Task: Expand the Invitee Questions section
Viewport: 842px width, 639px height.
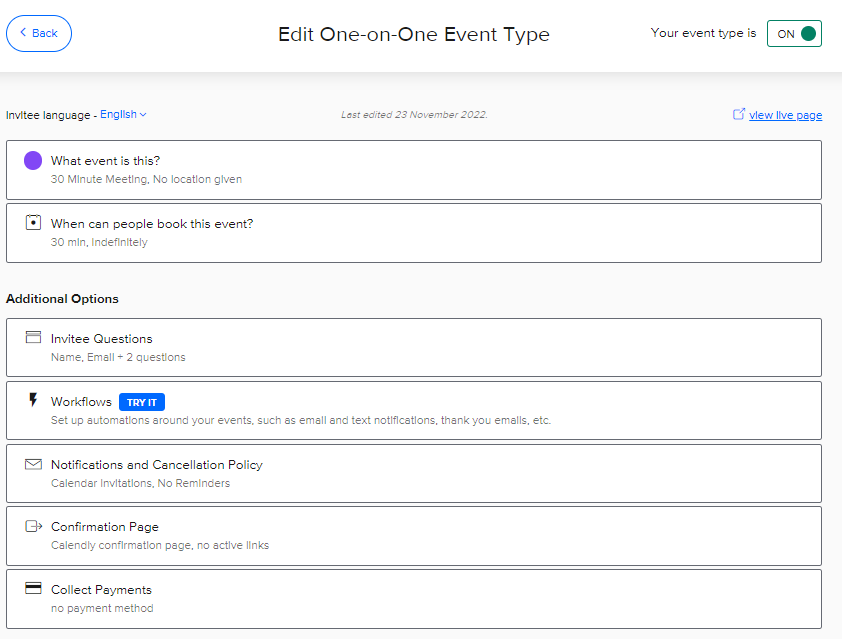Action: point(414,347)
